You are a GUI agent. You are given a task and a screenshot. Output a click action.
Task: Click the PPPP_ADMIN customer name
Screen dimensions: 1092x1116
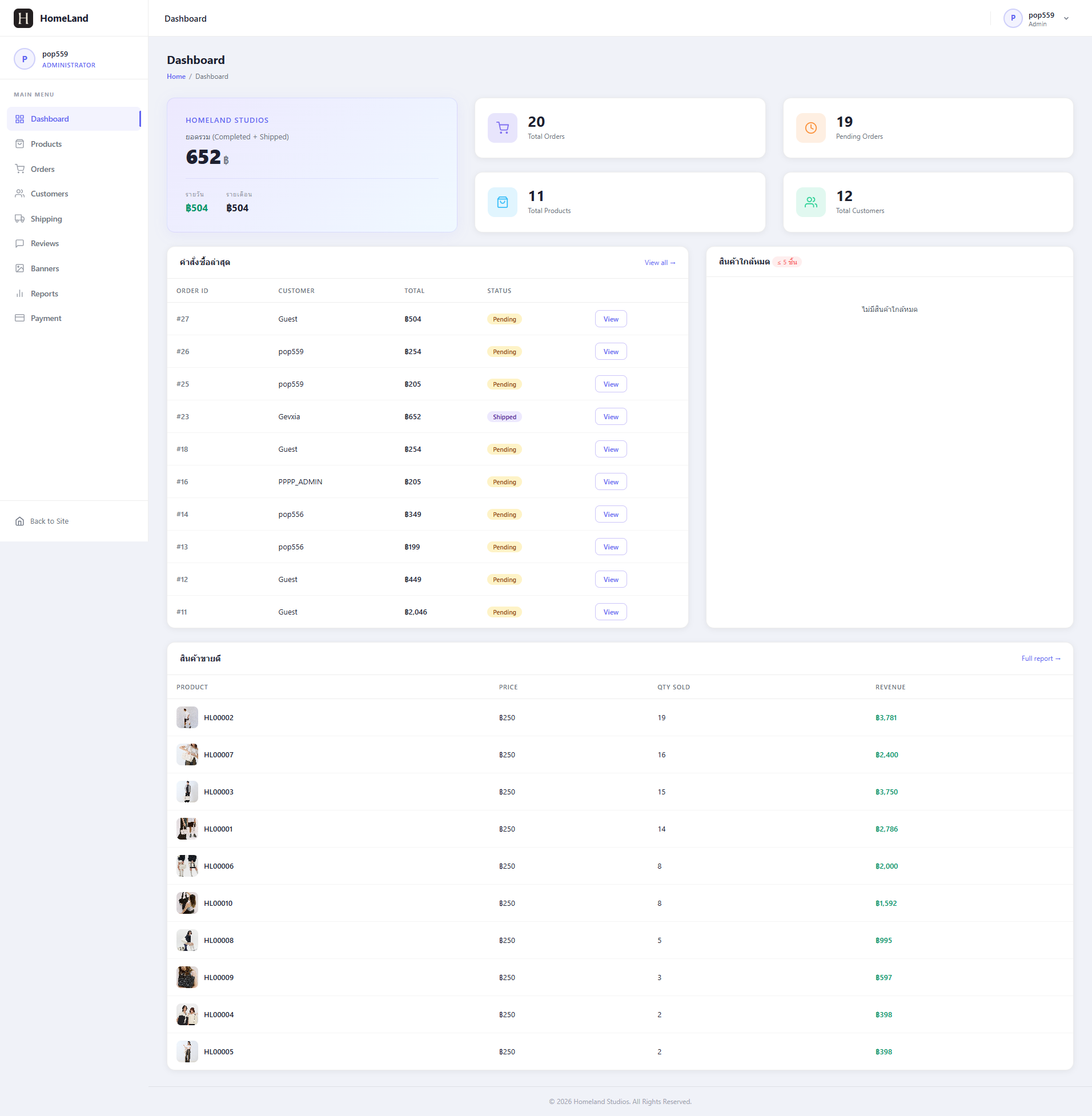(x=300, y=481)
